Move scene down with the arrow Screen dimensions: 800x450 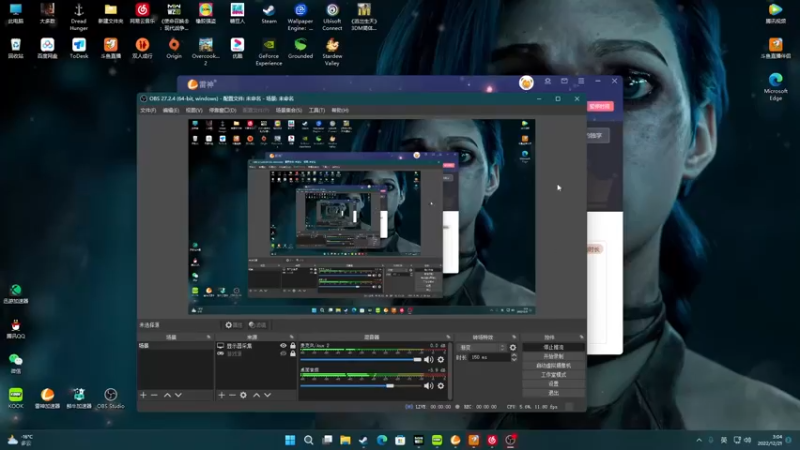(x=178, y=395)
